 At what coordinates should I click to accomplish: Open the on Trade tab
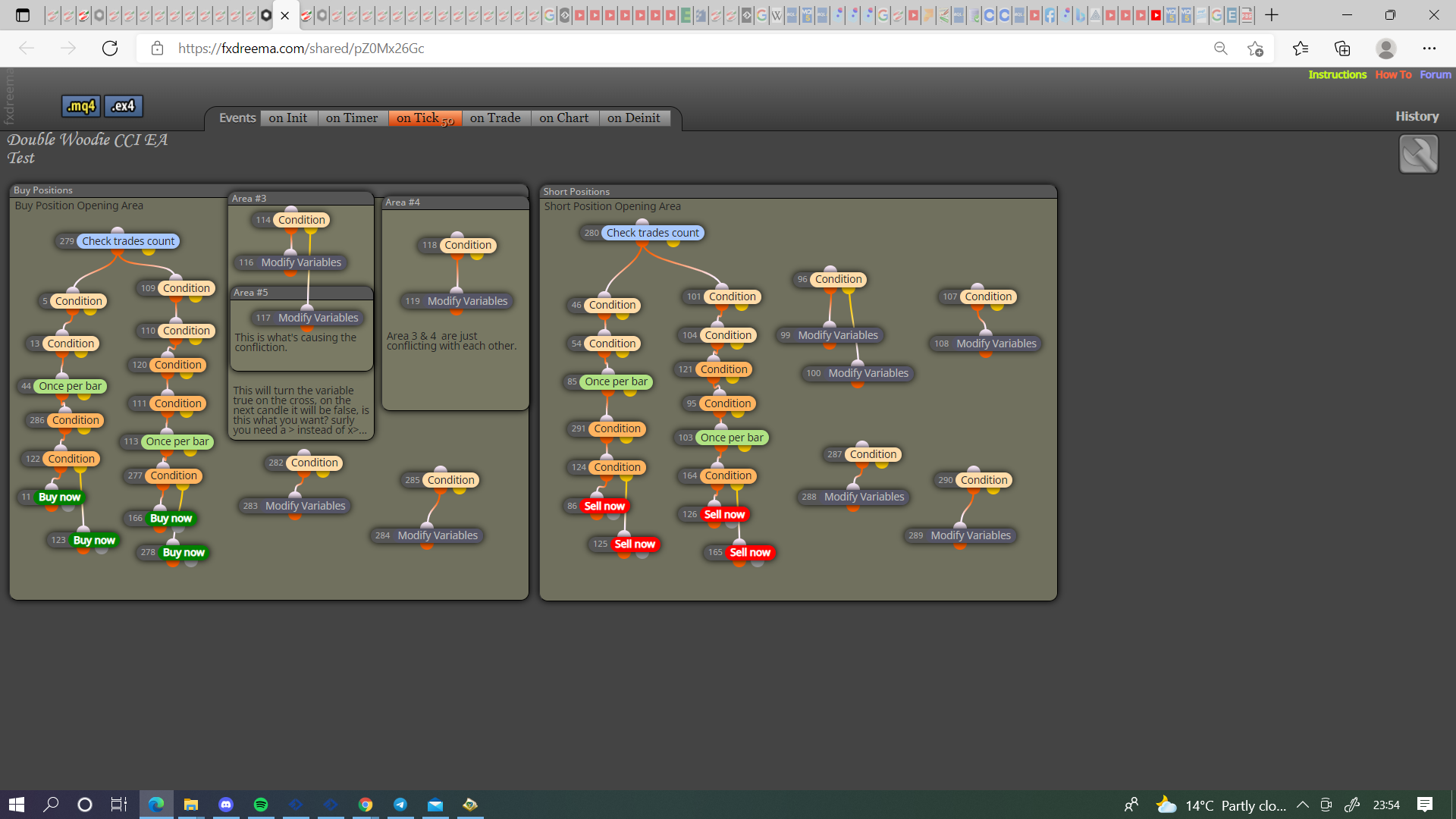495,118
